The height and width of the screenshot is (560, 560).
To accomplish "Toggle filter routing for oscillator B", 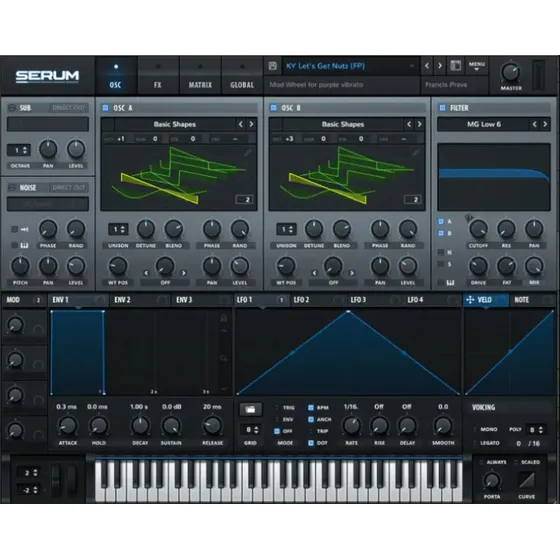I will point(441,233).
